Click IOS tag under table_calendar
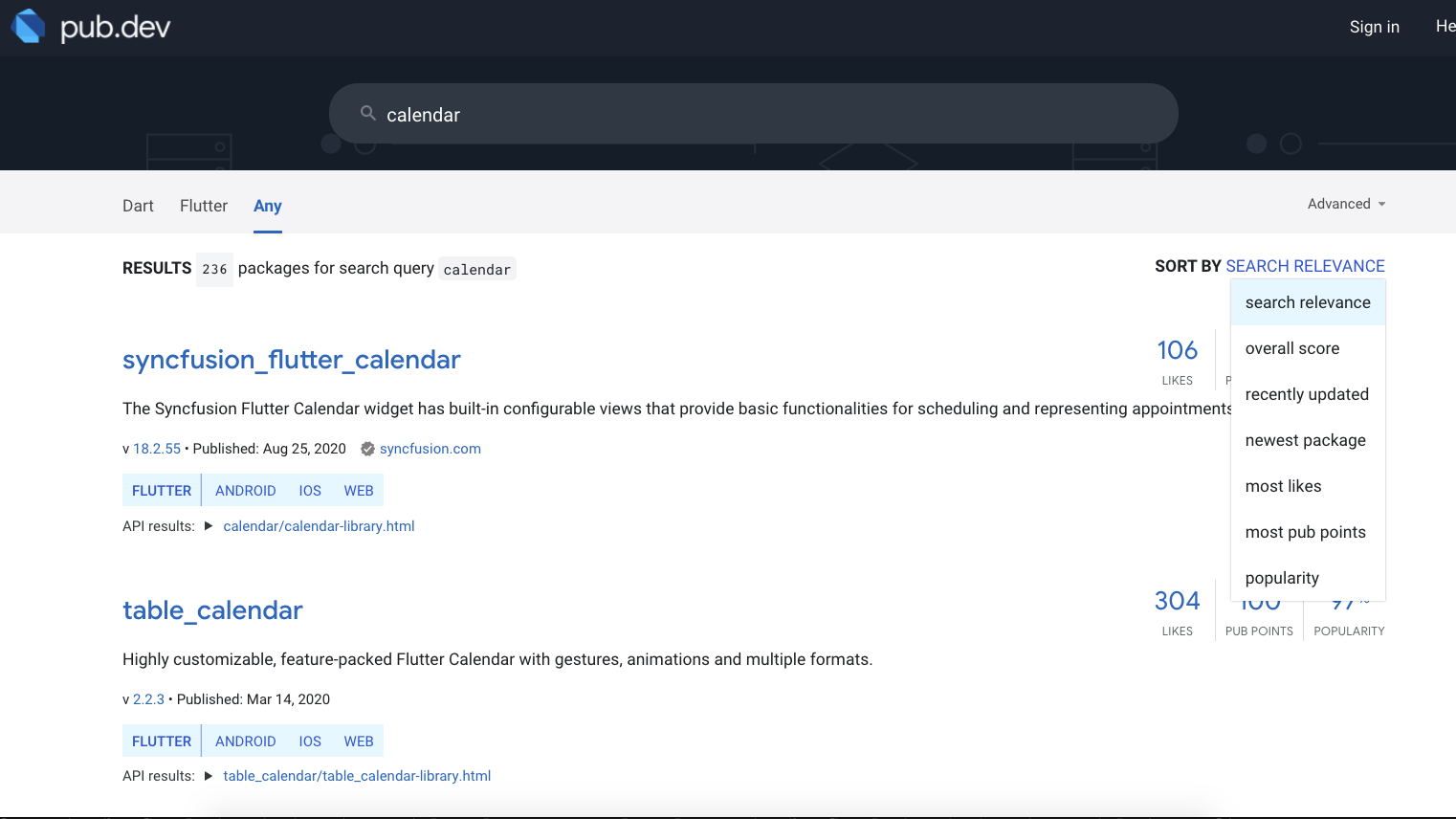Viewport: 1456px width, 819px height. pyautogui.click(x=310, y=742)
